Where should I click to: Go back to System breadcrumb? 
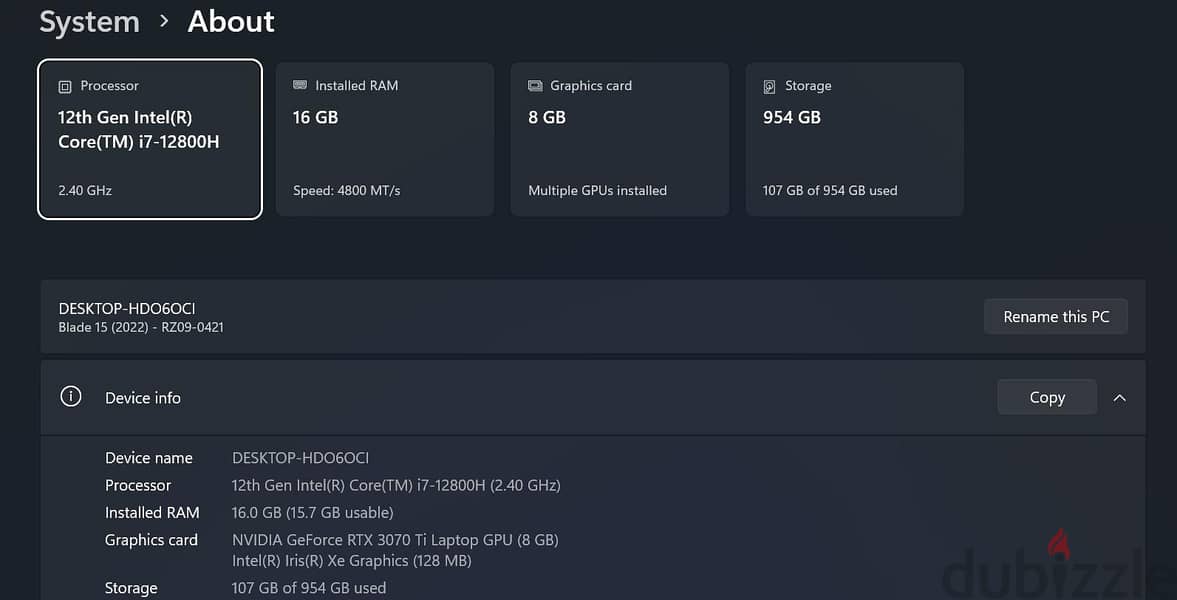89,22
